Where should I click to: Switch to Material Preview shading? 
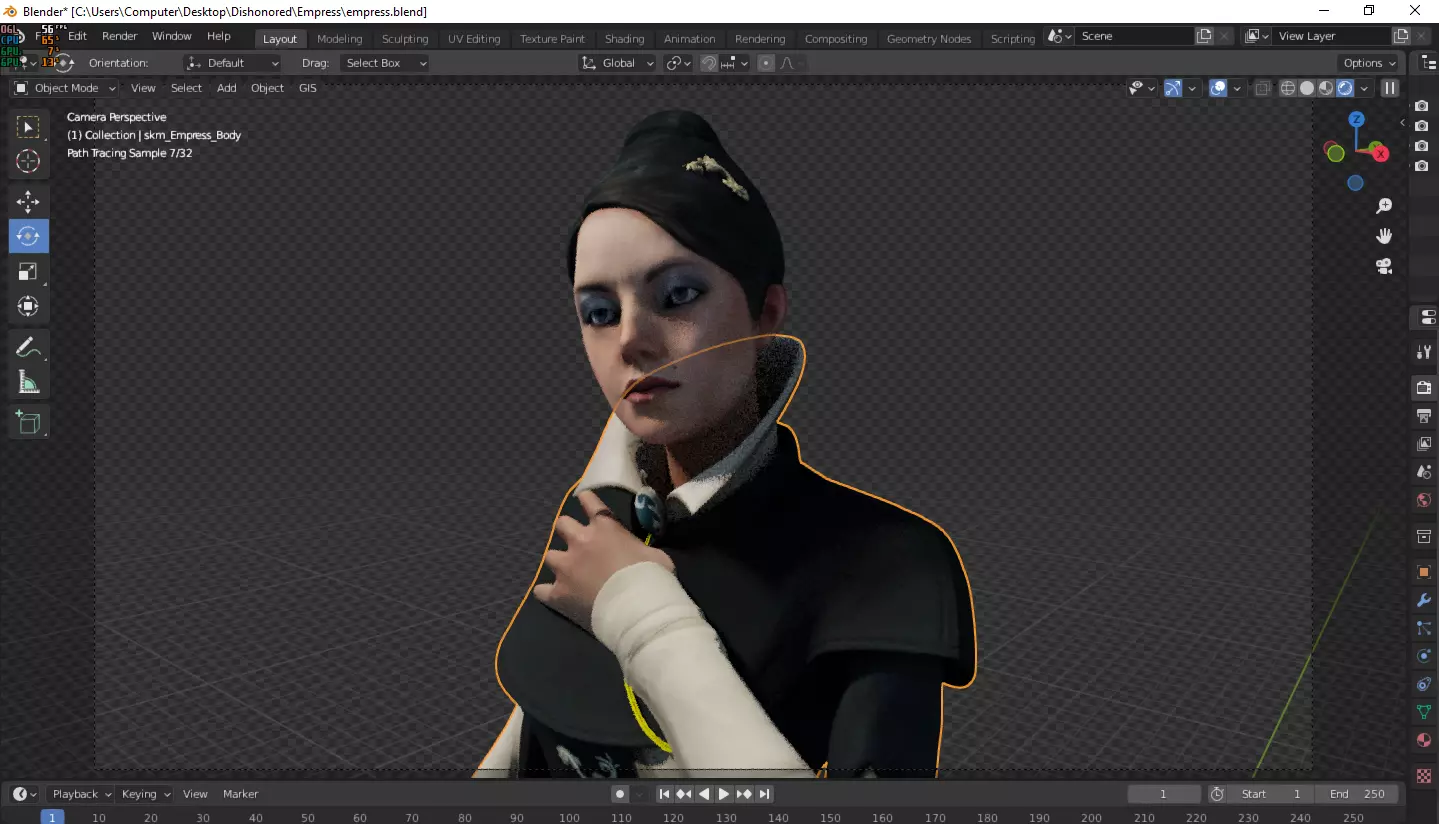click(x=1326, y=88)
